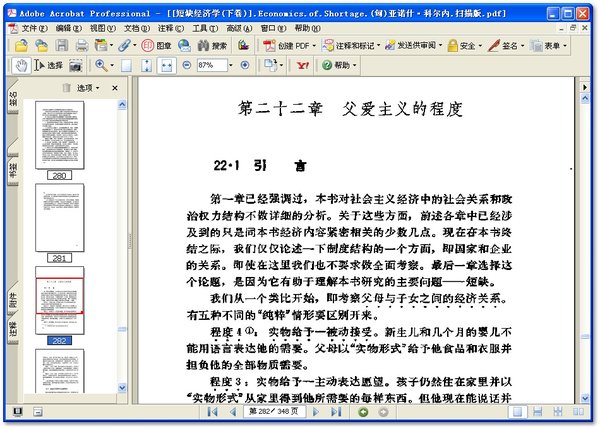
Task: Click the green previous view arrow
Action: point(363,412)
